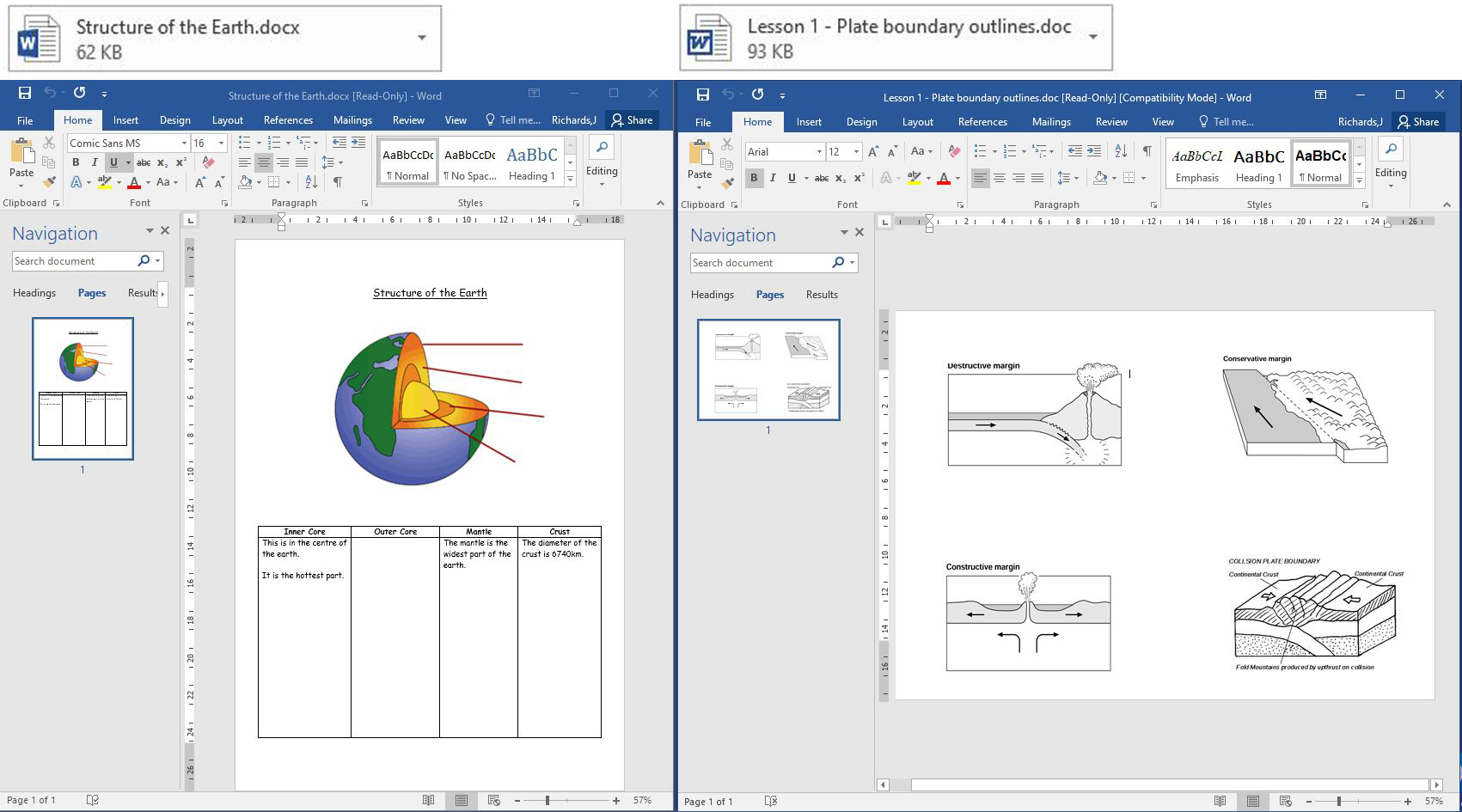This screenshot has height=812, width=1462.
Task: Show paragraph marks in Lesson 1 window
Action: [x=1147, y=151]
